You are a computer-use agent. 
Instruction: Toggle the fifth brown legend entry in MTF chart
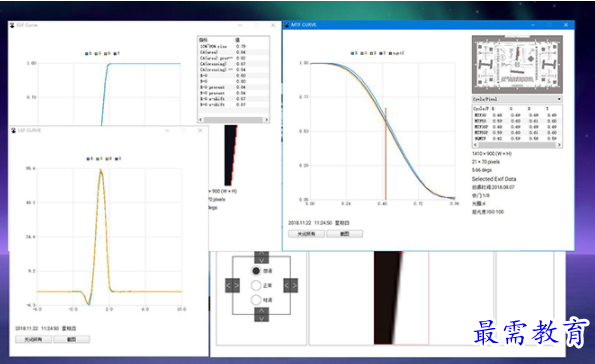396,53
